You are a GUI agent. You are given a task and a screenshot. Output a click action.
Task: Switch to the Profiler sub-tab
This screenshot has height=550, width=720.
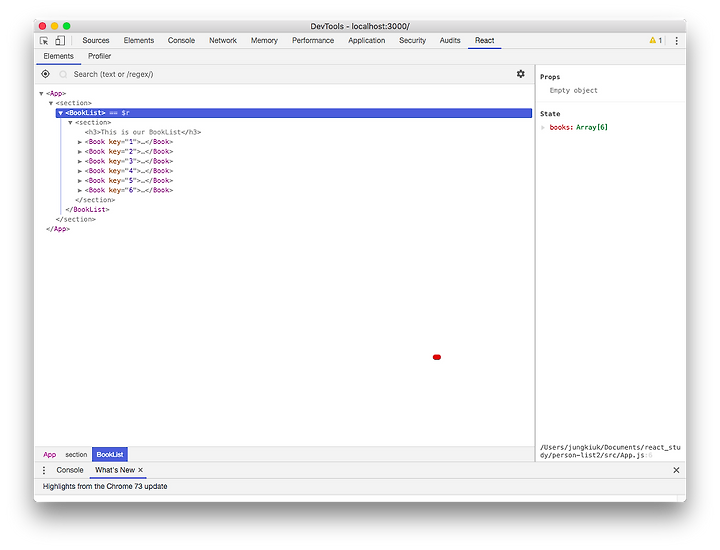[x=100, y=56]
